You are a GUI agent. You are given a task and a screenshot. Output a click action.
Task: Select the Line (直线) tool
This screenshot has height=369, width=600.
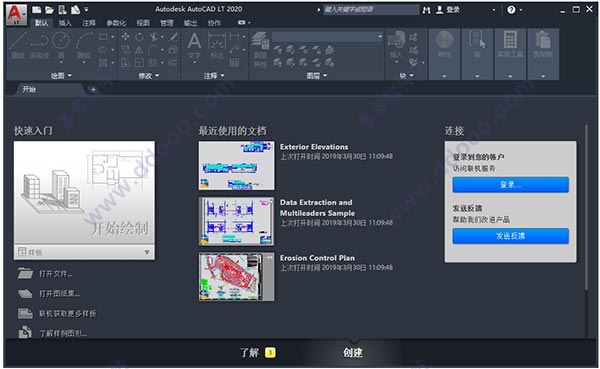coord(18,45)
